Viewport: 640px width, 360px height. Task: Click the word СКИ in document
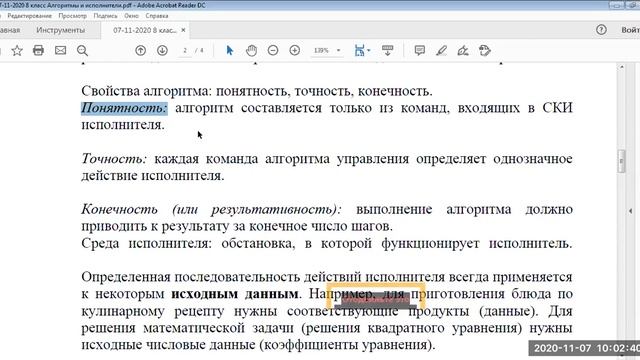tap(558, 108)
